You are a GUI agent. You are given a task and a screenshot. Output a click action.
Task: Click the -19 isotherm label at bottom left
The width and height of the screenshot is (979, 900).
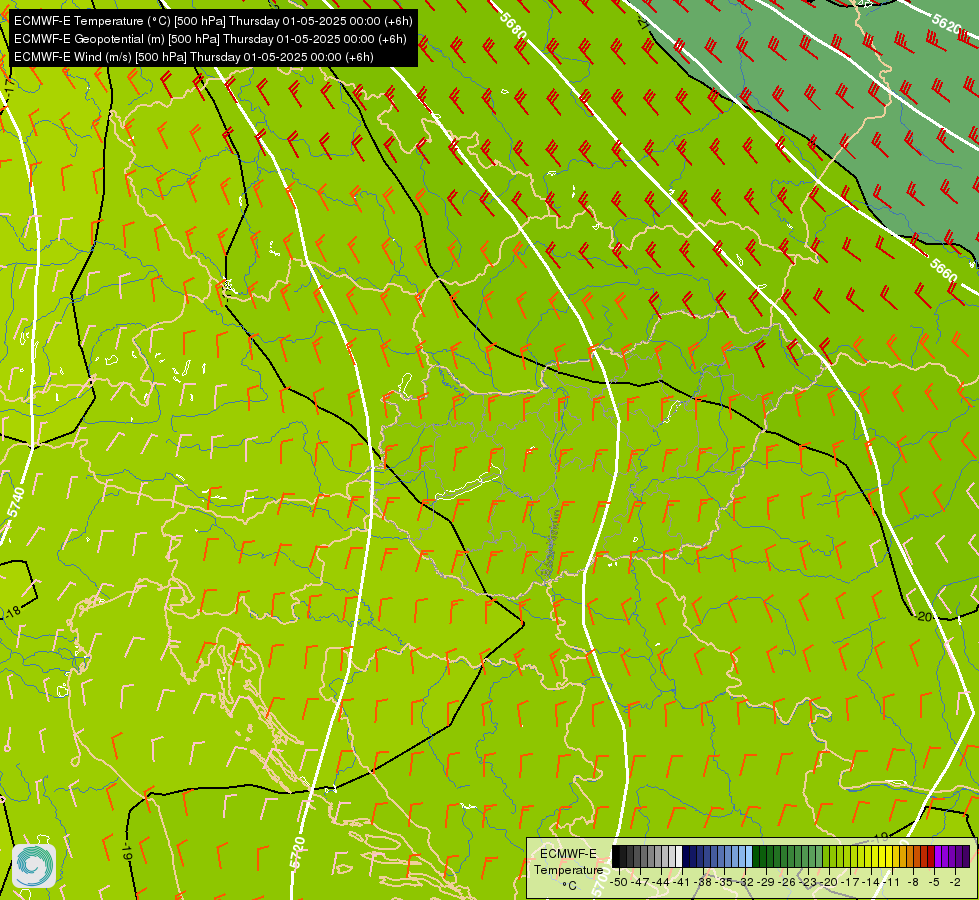point(127,852)
